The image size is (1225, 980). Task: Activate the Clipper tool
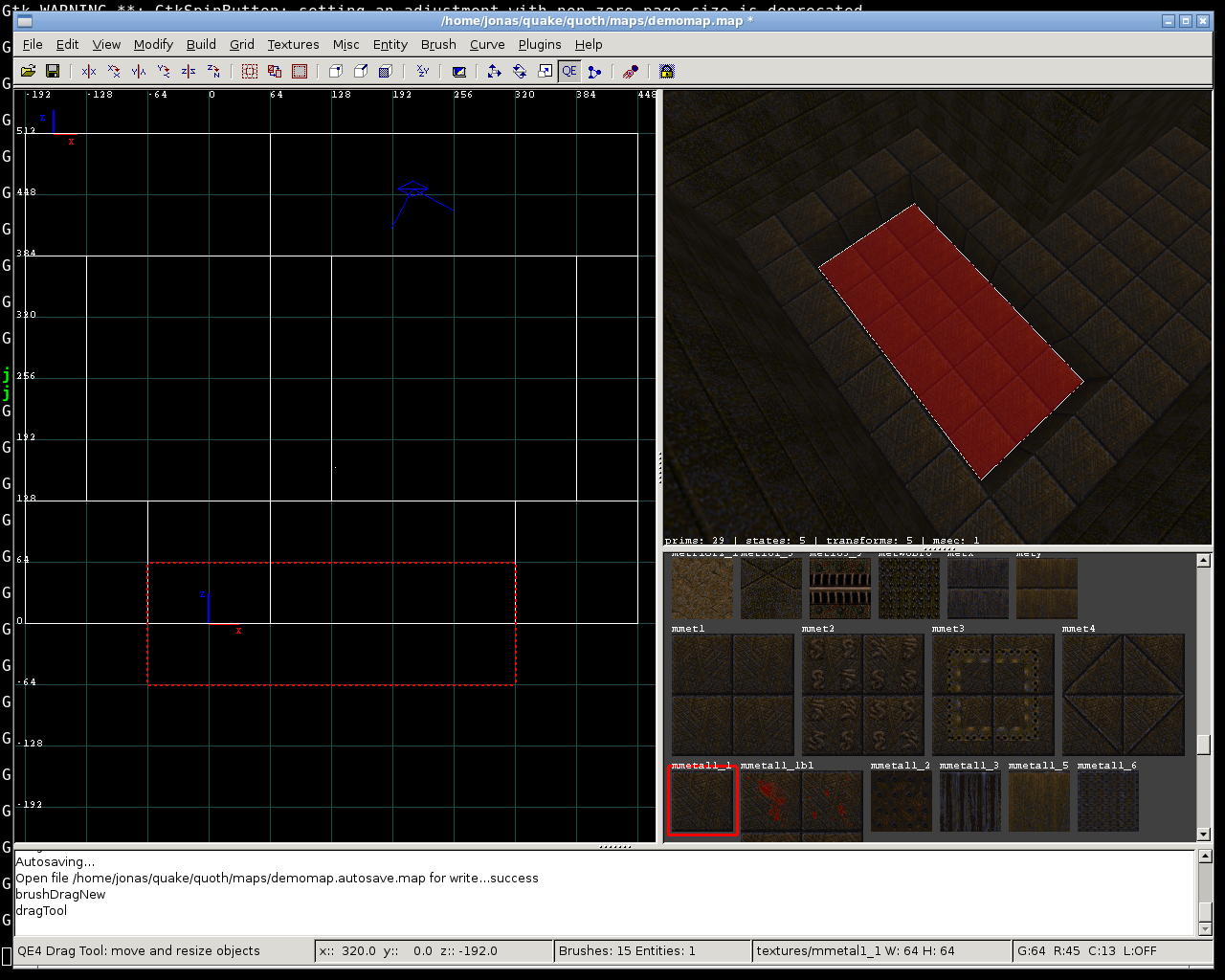pyautogui.click(x=594, y=71)
